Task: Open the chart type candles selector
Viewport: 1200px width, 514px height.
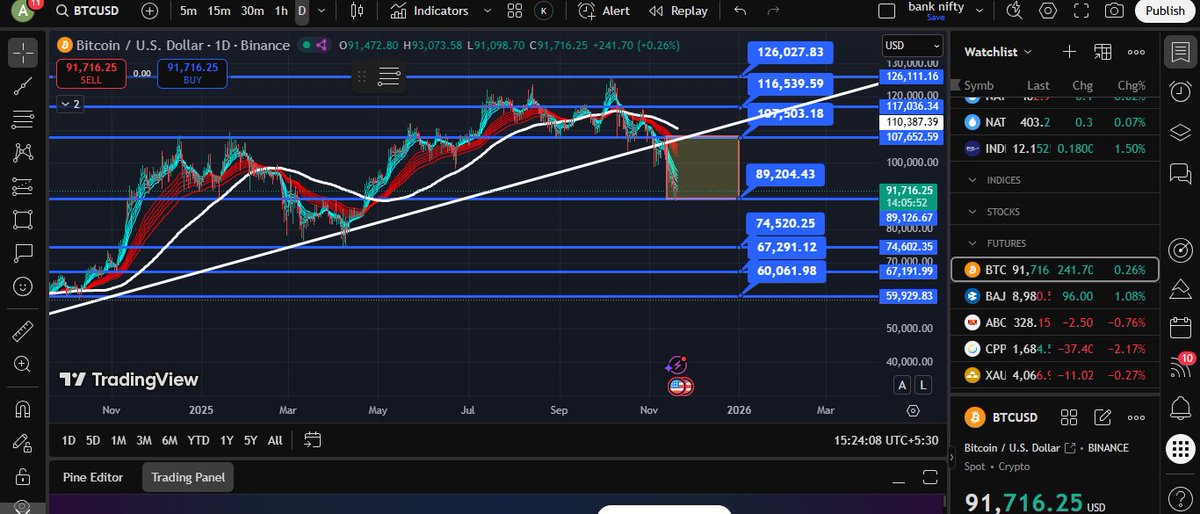Action: tap(359, 11)
